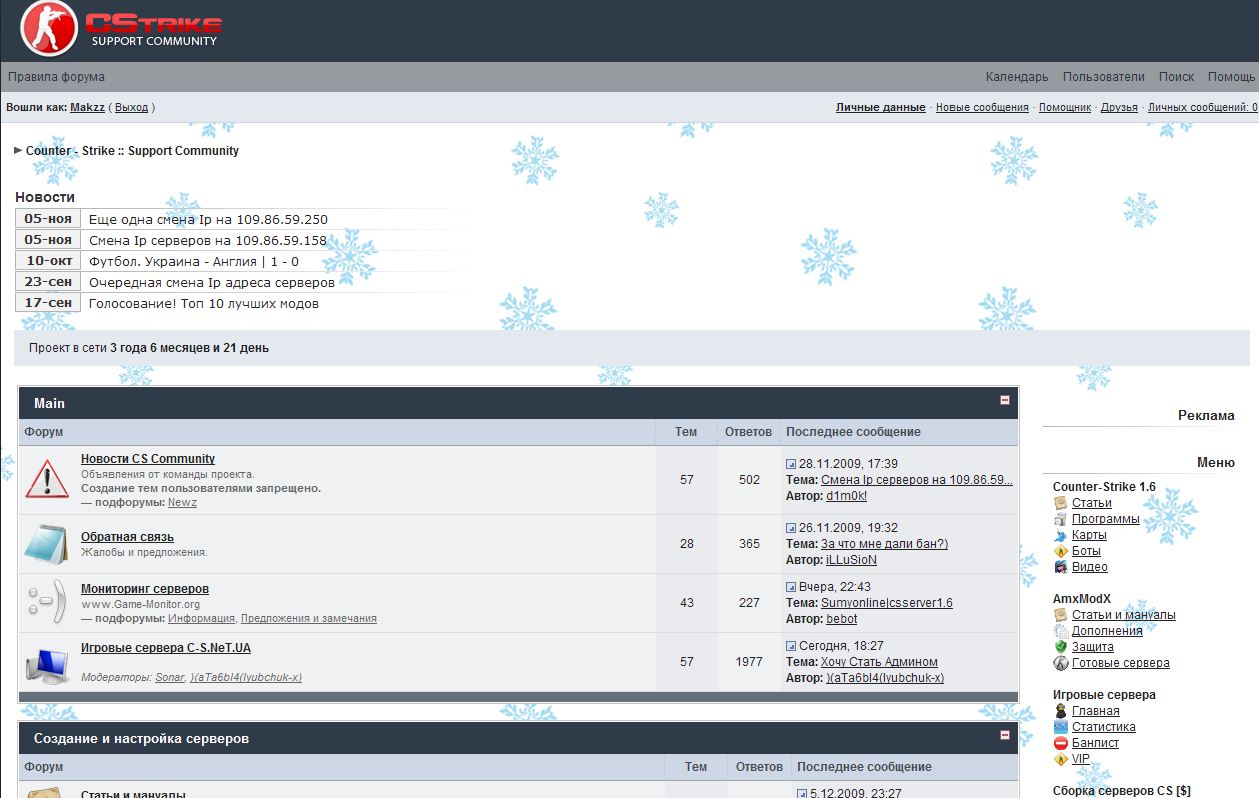
Task: Open the Календарь menu item
Action: pyautogui.click(x=1017, y=77)
